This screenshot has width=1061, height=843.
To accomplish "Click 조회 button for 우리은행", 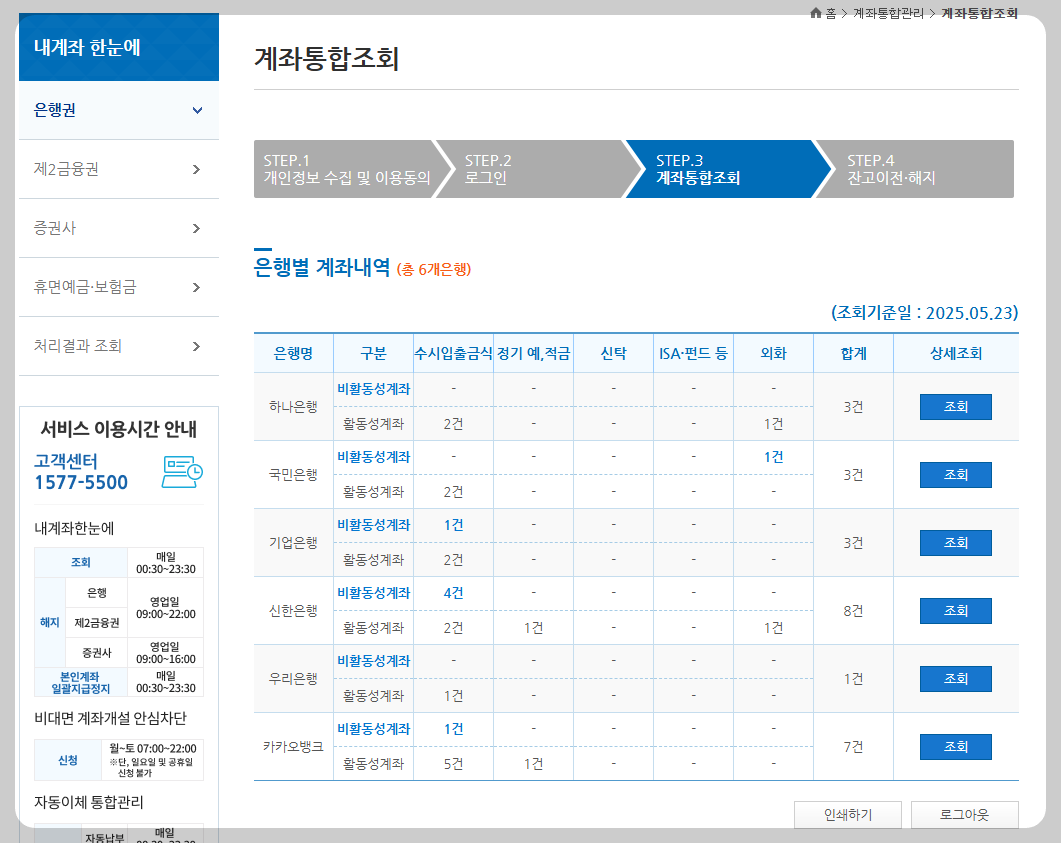I will pos(955,679).
